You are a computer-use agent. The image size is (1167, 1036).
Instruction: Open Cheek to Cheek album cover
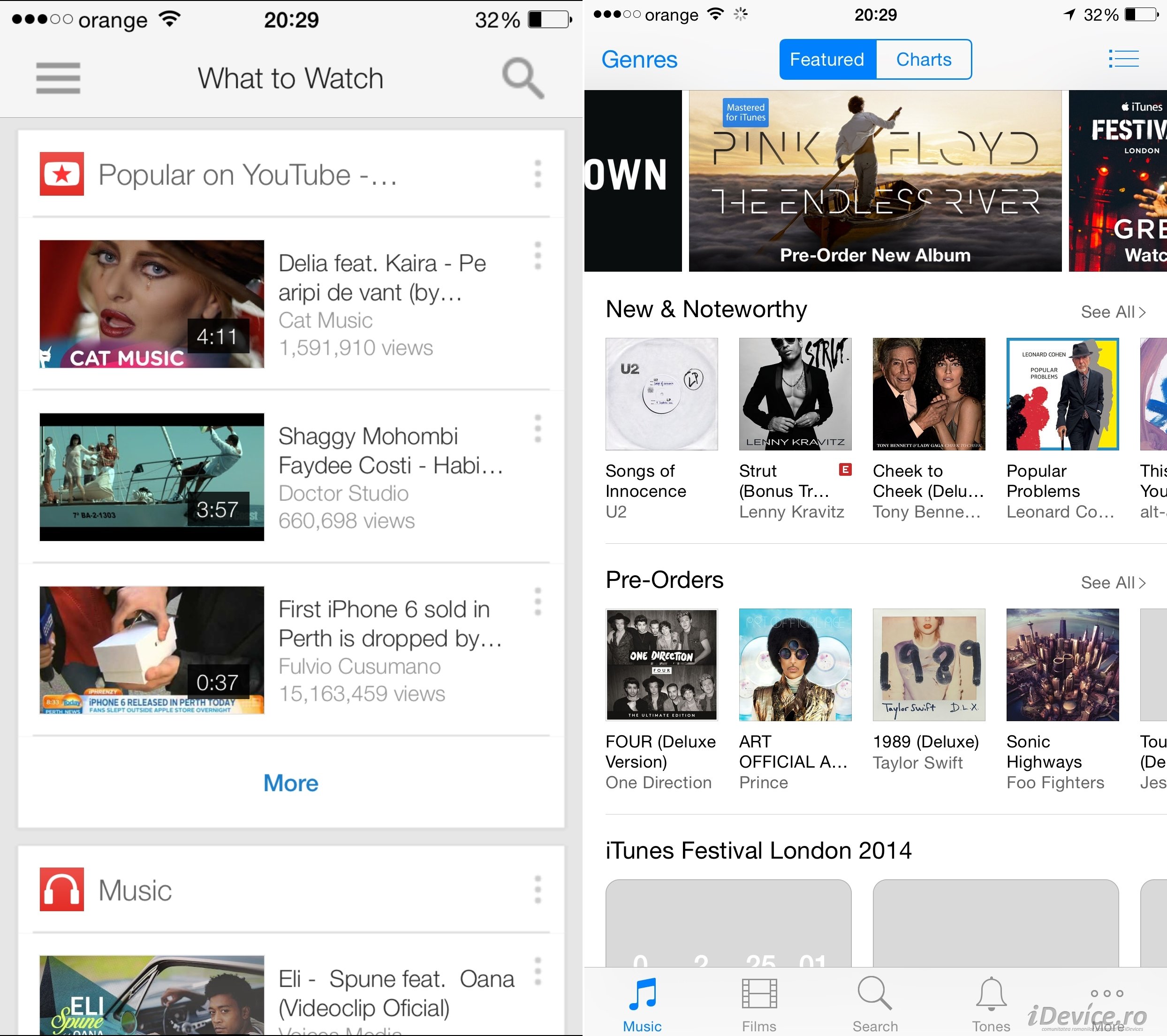click(929, 394)
